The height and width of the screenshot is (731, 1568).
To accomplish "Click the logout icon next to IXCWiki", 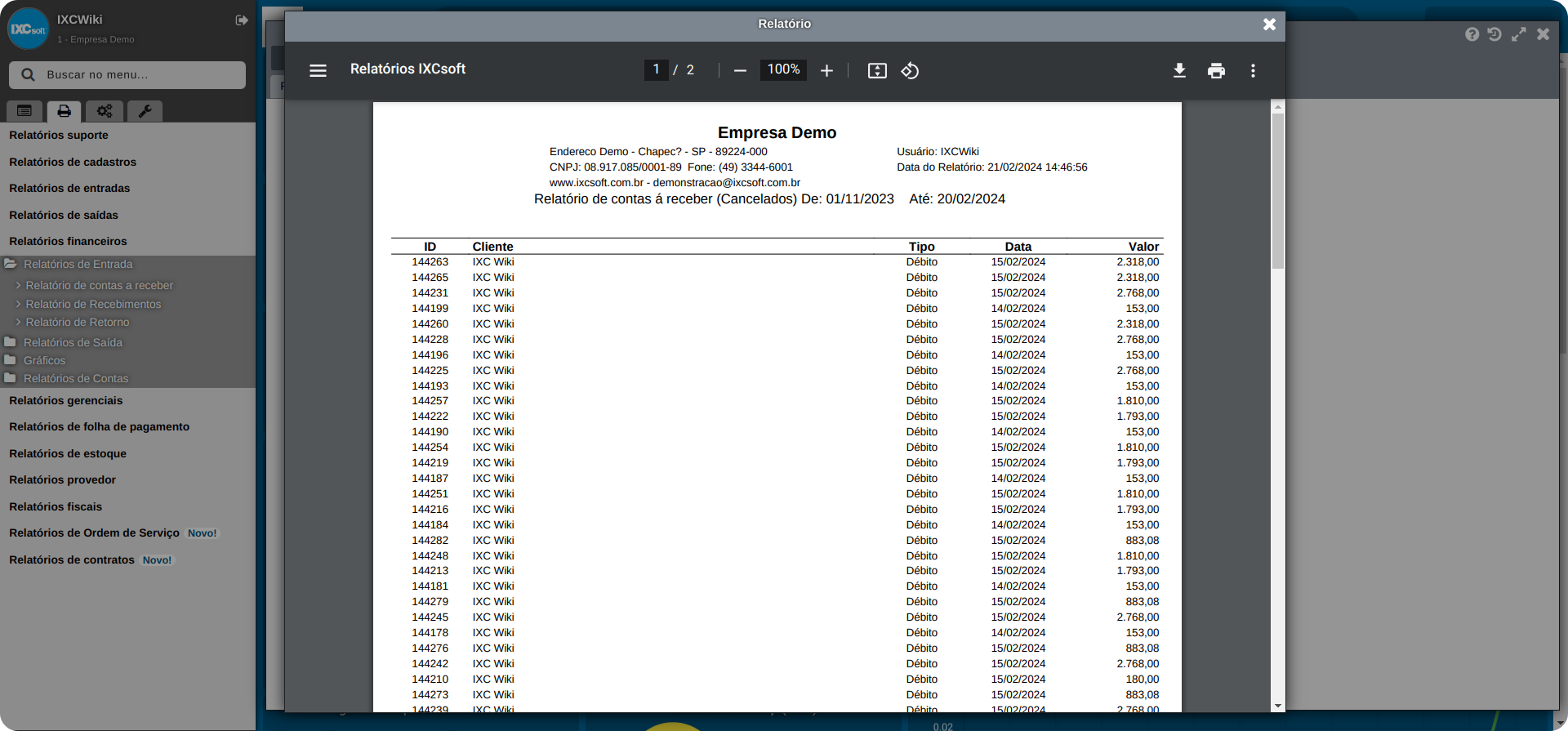I will tap(242, 20).
